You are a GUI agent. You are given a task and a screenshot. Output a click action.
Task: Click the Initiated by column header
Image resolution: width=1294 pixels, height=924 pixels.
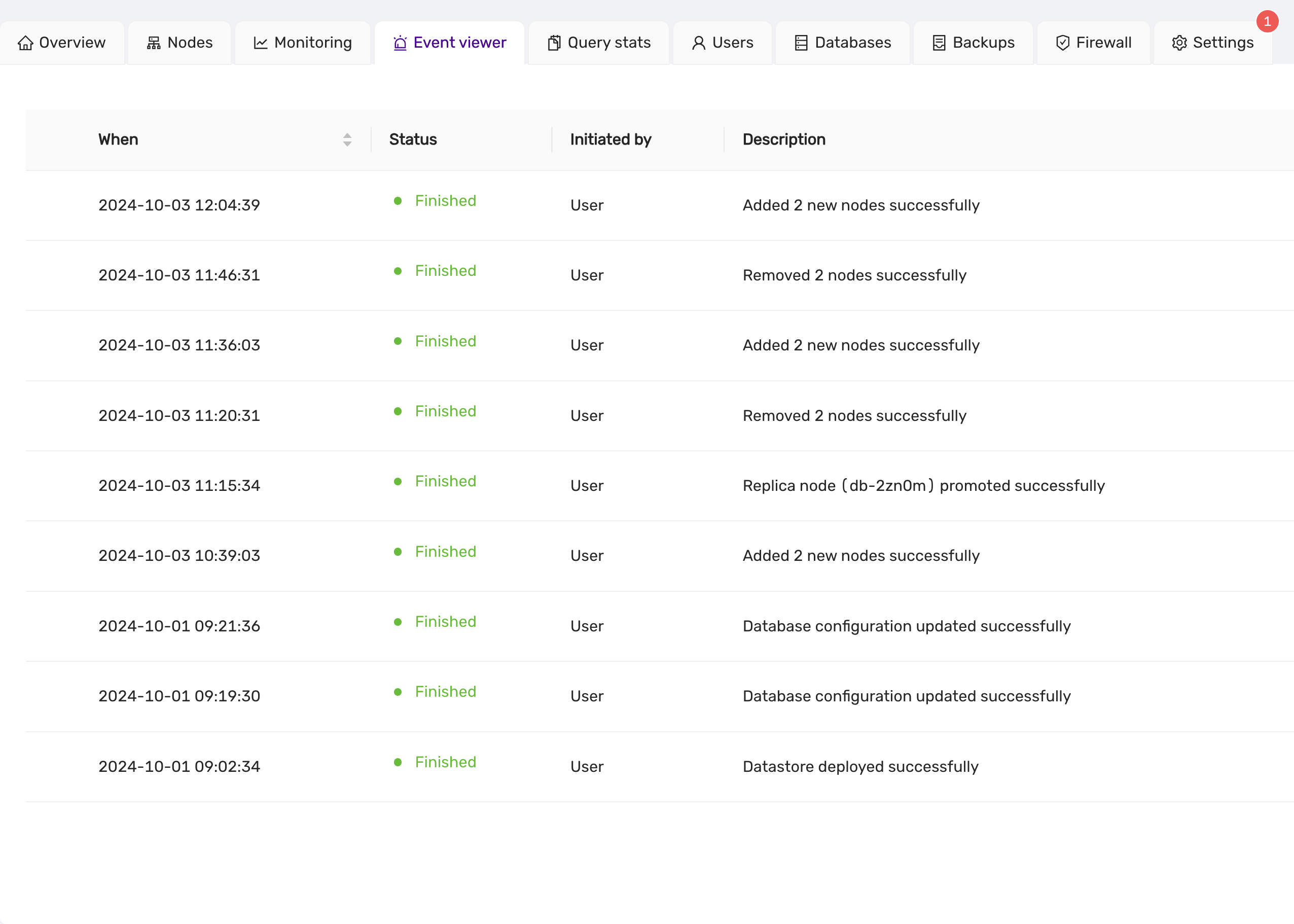coord(610,140)
